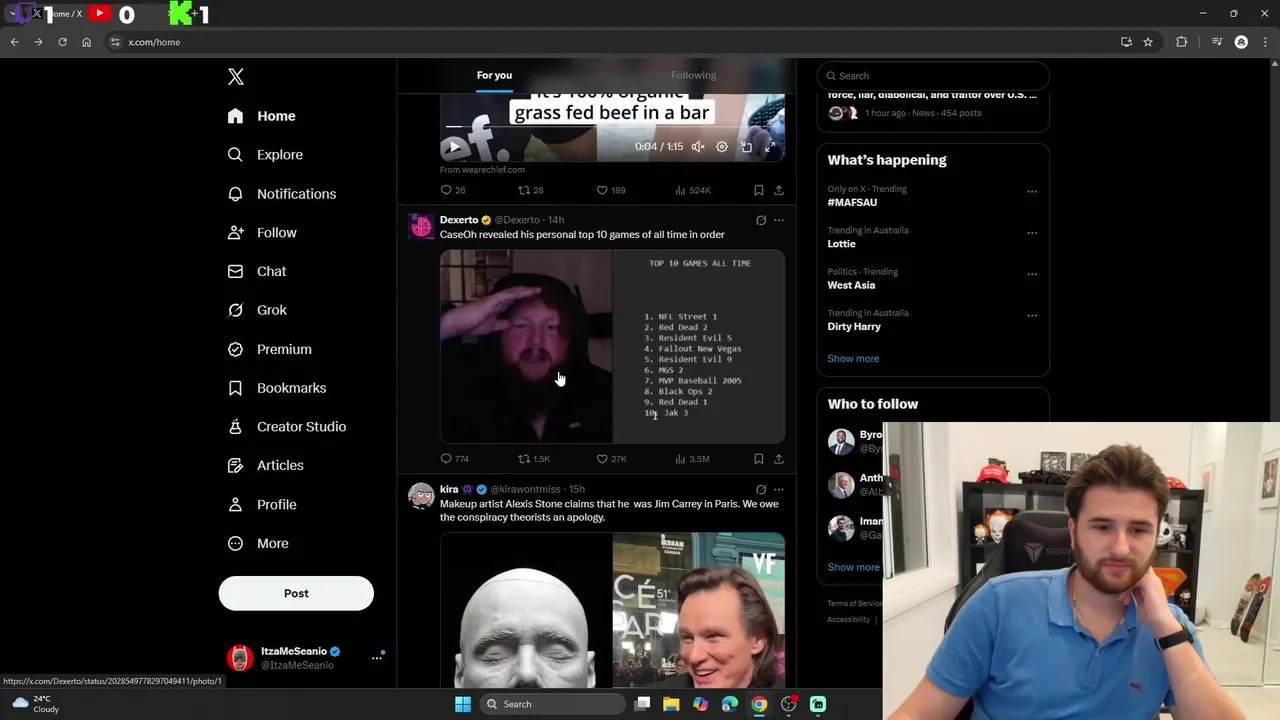Viewport: 1280px width, 720px height.
Task: Play the grass fed beef video
Action: pyautogui.click(x=454, y=147)
